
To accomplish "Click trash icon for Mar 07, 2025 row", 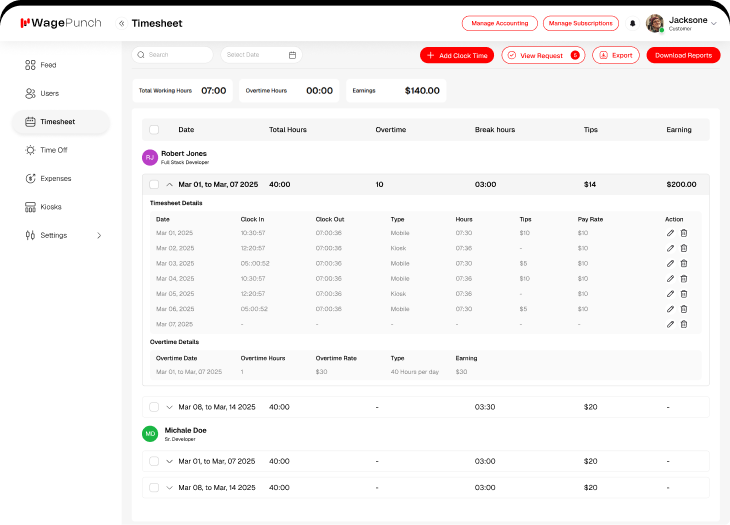I will pos(684,324).
